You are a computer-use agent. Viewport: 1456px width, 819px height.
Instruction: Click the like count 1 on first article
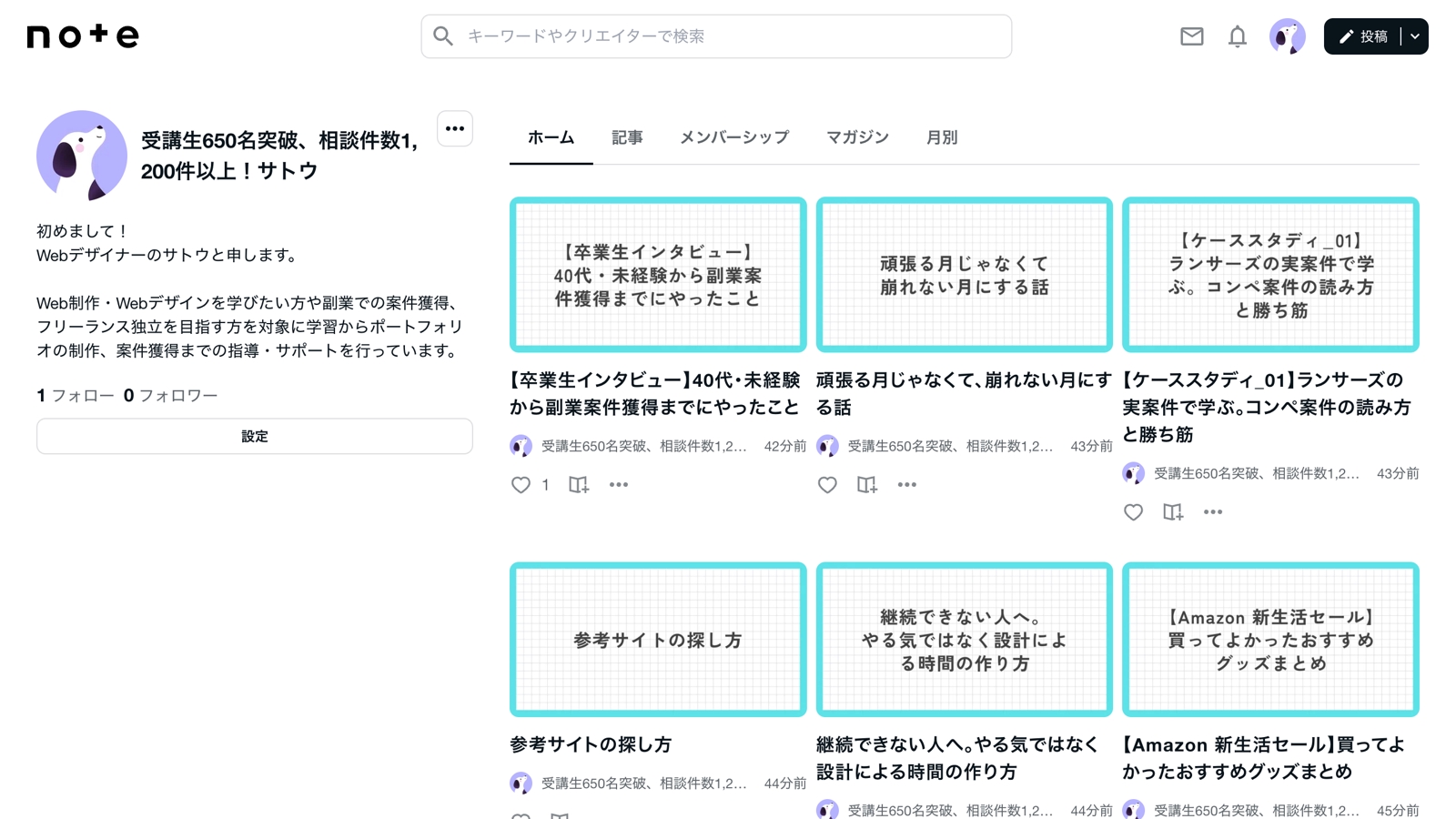pos(545,485)
